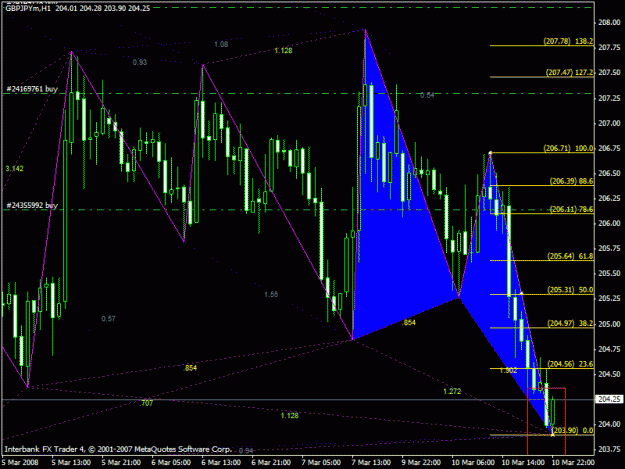
Task: Click the (204.56) 23.6 Fibonacci label
Action: 570,364
